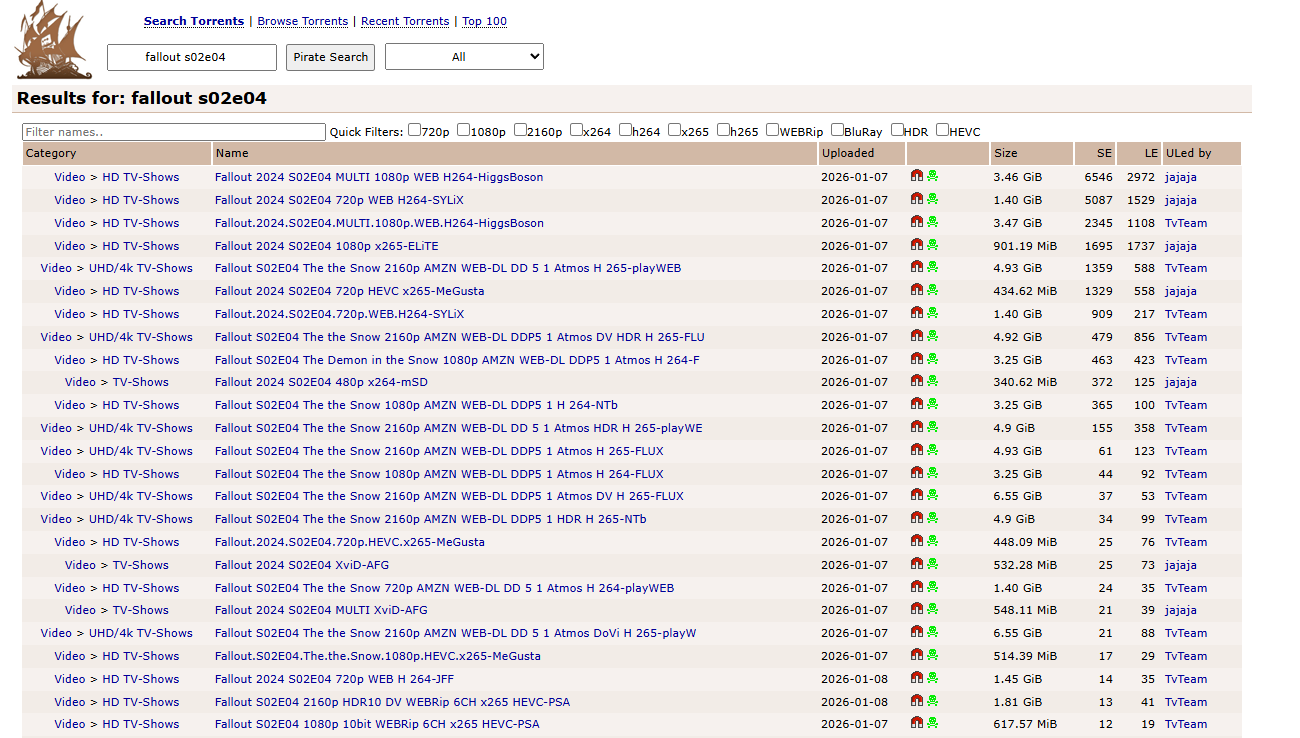Enable the x265 quick filter
1300x738 pixels.
click(x=675, y=130)
